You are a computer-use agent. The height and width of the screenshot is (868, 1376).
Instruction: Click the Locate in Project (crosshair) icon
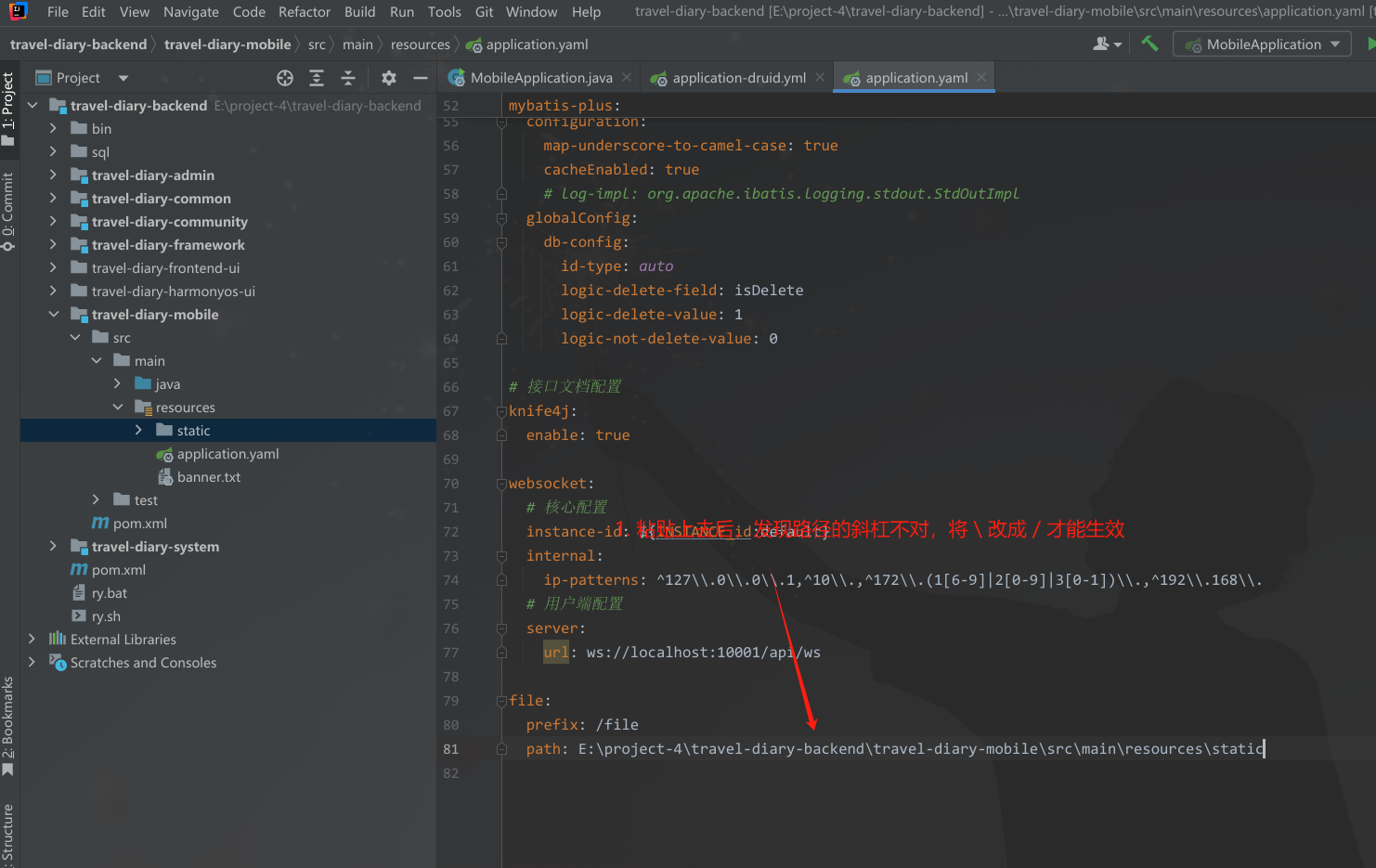[x=285, y=78]
